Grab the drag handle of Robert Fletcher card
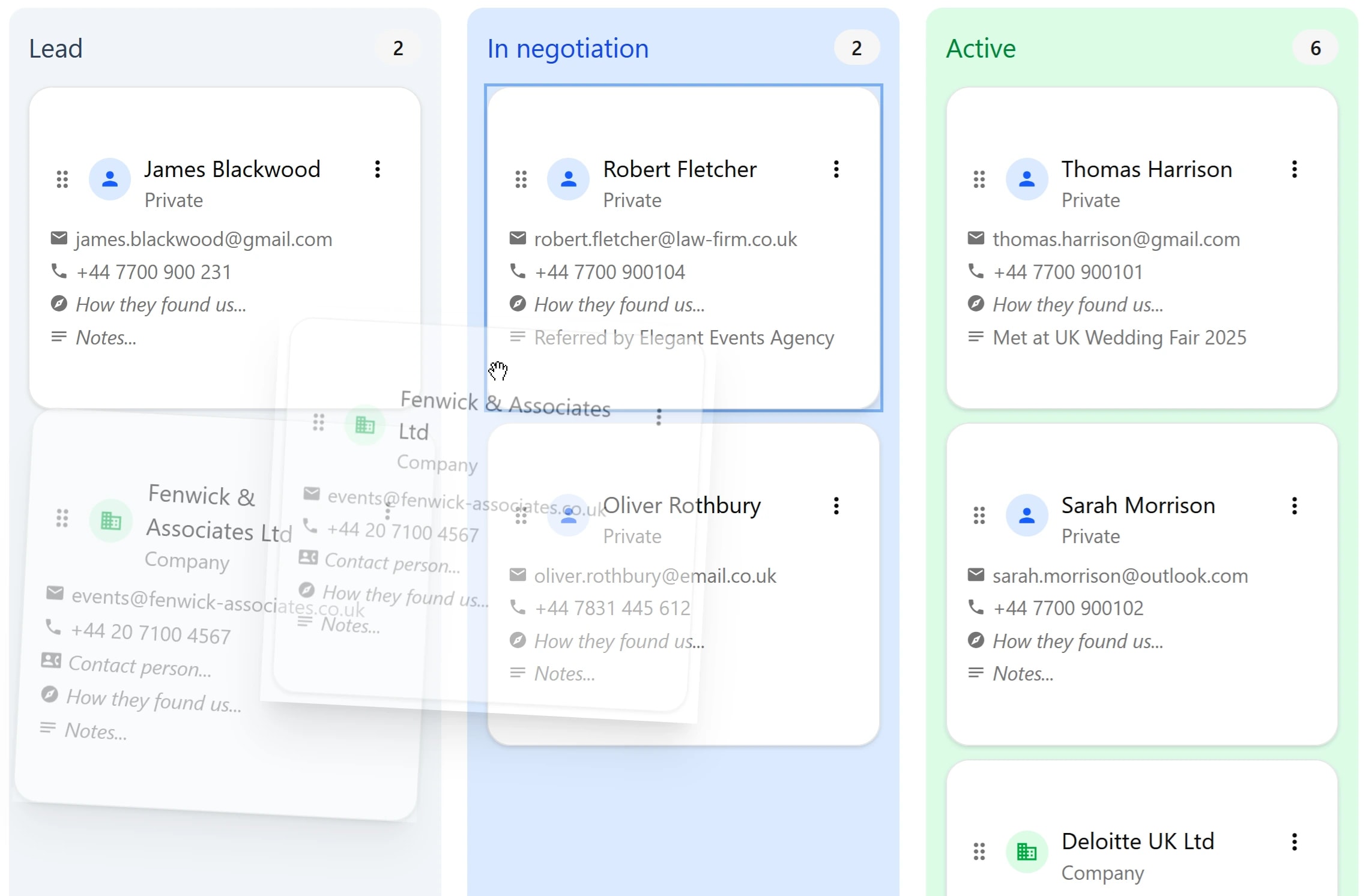Screen dimensions: 1366x896 521,179
